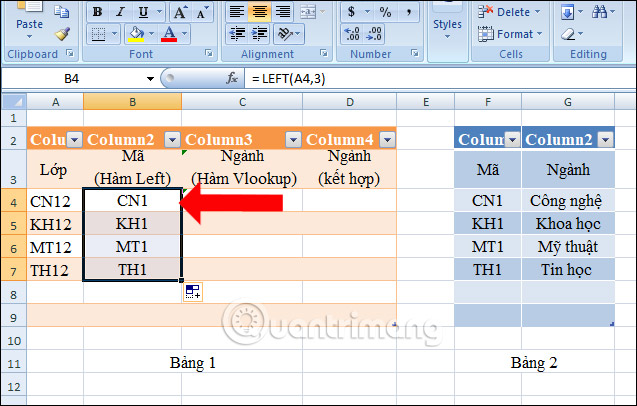
Task: Toggle Bold formatting
Action: (98, 12)
